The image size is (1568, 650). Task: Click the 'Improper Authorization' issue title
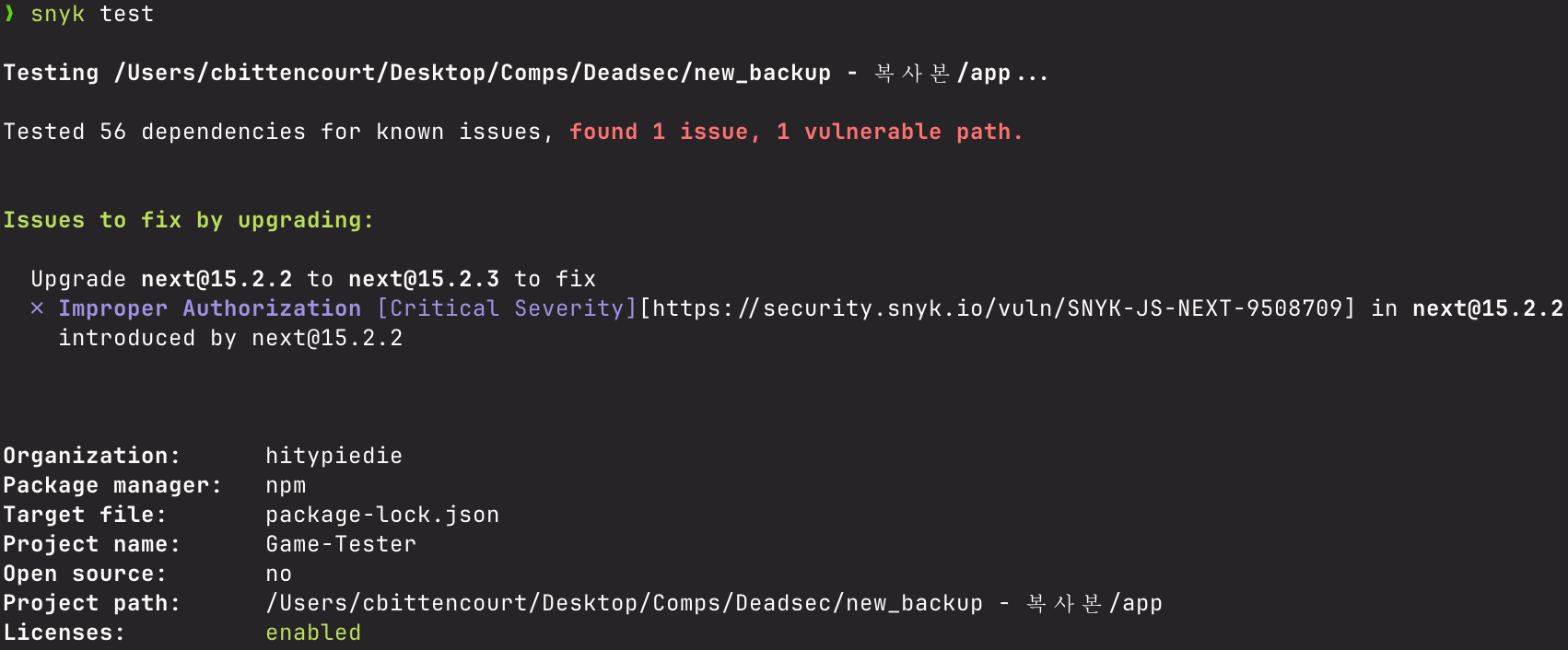click(x=210, y=308)
